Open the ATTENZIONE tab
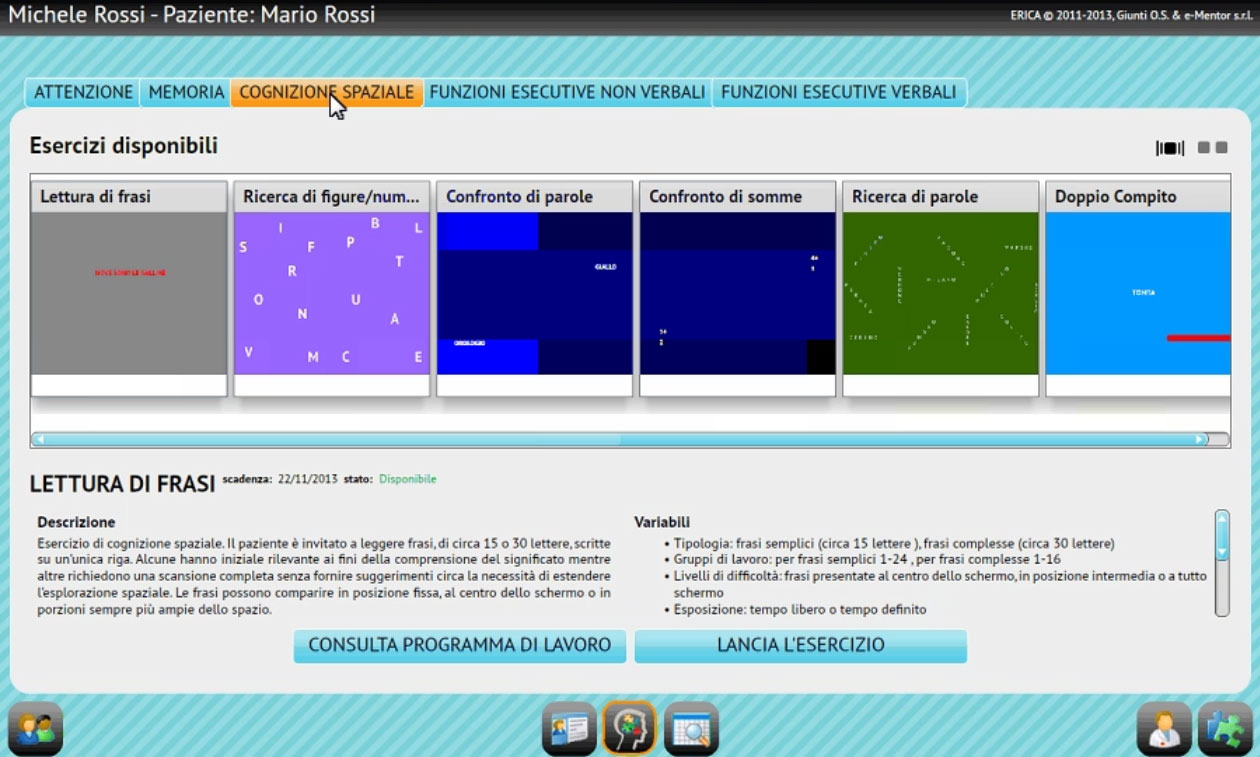This screenshot has width=1260, height=757. pyautogui.click(x=83, y=92)
